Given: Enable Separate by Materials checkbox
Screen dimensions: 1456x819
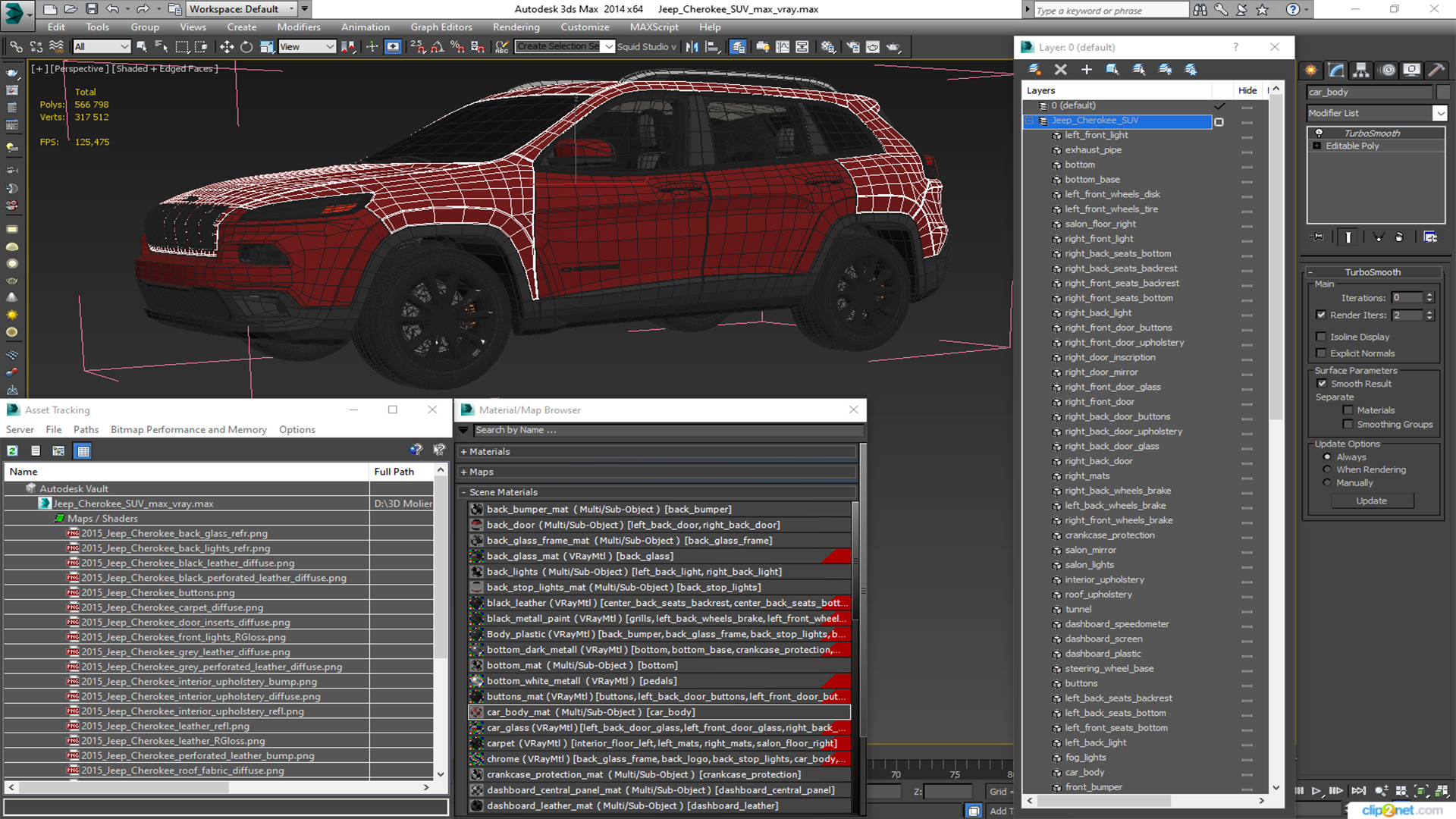Looking at the screenshot, I should click(x=1348, y=410).
